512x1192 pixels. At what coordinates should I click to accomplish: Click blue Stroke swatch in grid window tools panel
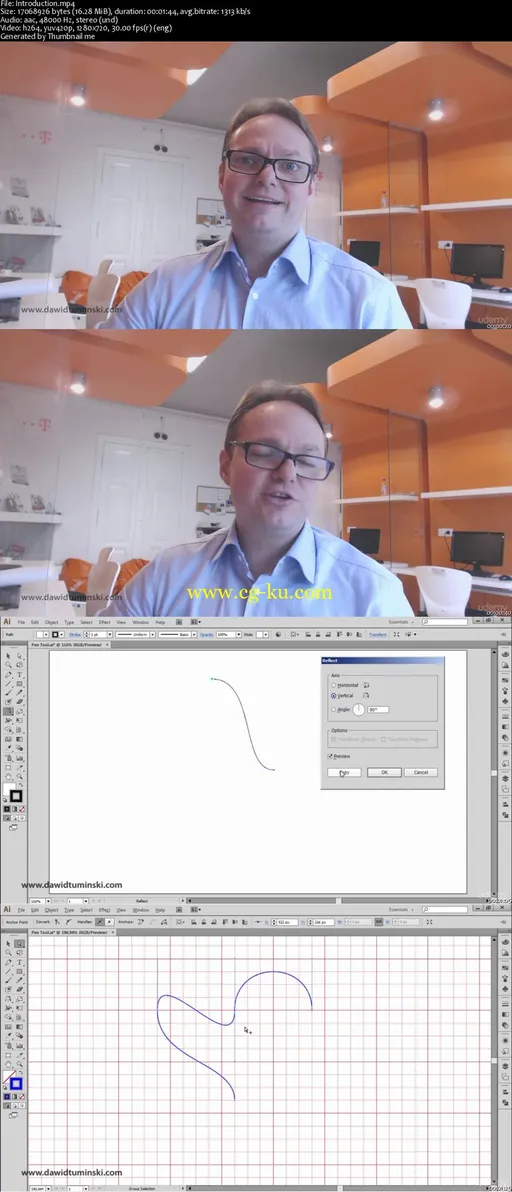click(x=16, y=1084)
